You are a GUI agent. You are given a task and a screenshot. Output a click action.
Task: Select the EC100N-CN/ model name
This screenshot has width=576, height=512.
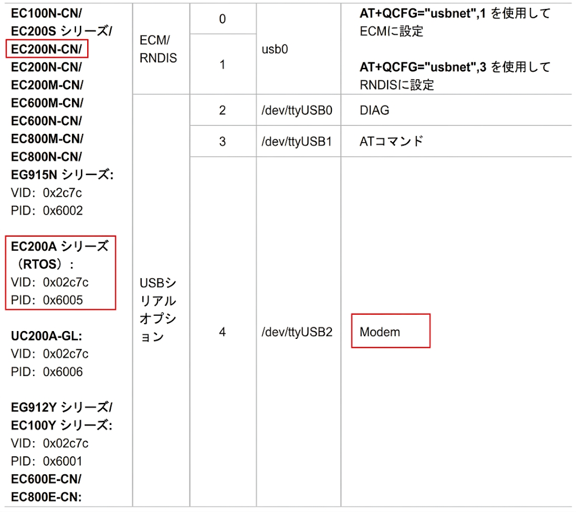(46, 13)
